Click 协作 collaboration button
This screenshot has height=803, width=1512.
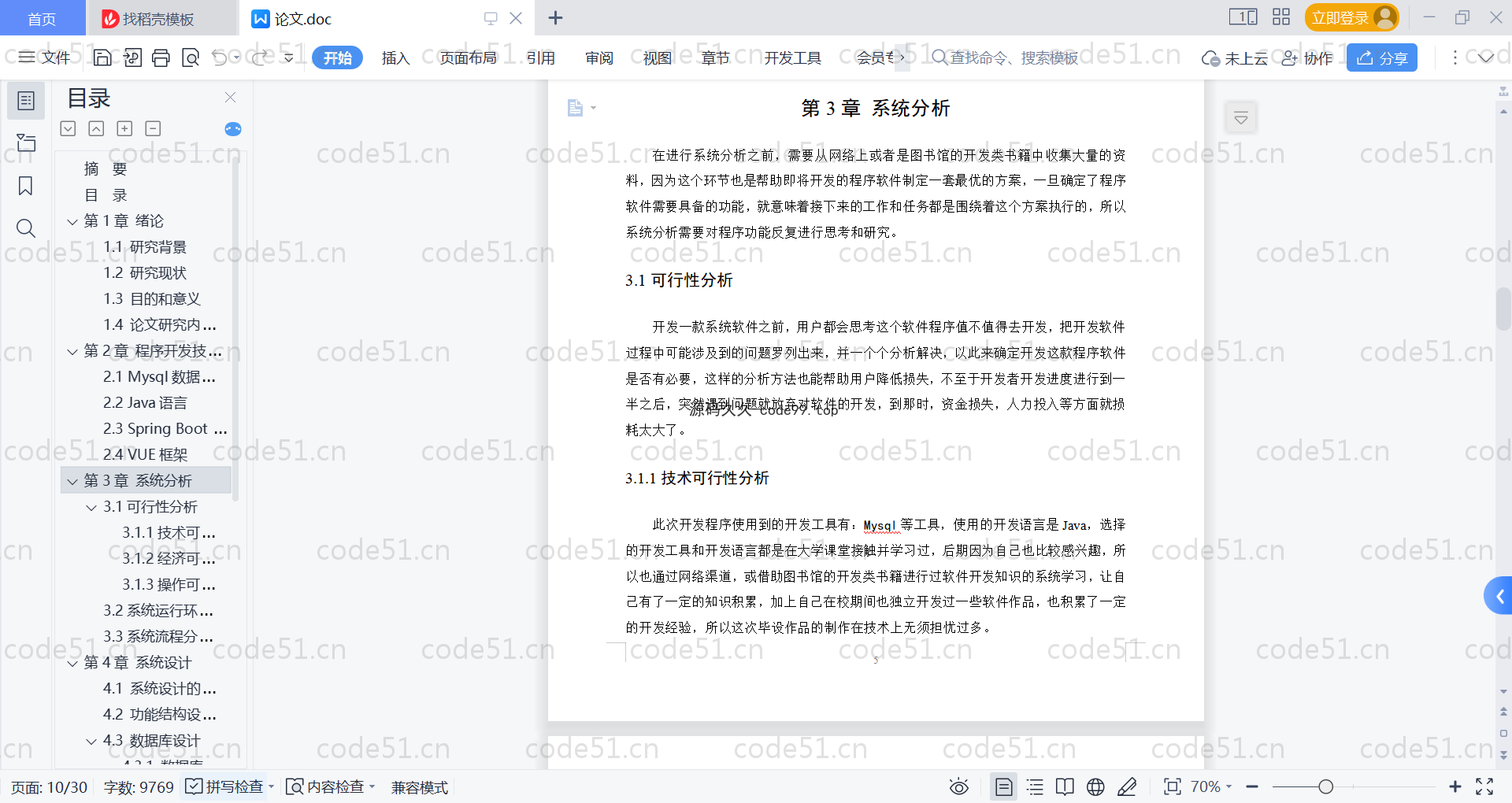[x=1307, y=57]
